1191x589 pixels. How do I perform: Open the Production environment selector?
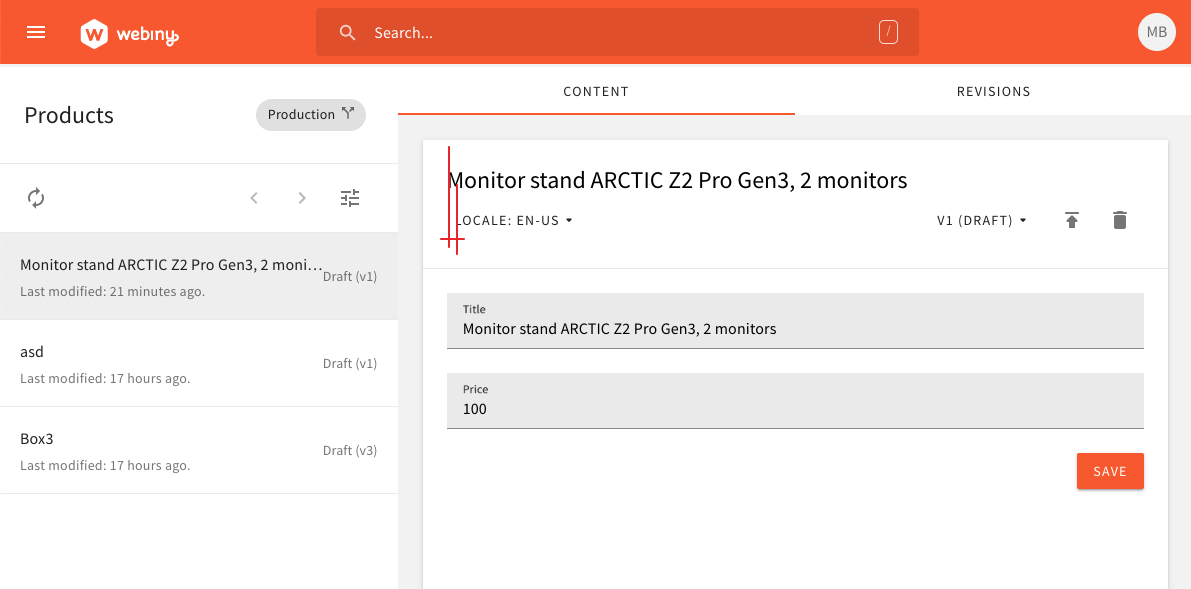click(311, 115)
